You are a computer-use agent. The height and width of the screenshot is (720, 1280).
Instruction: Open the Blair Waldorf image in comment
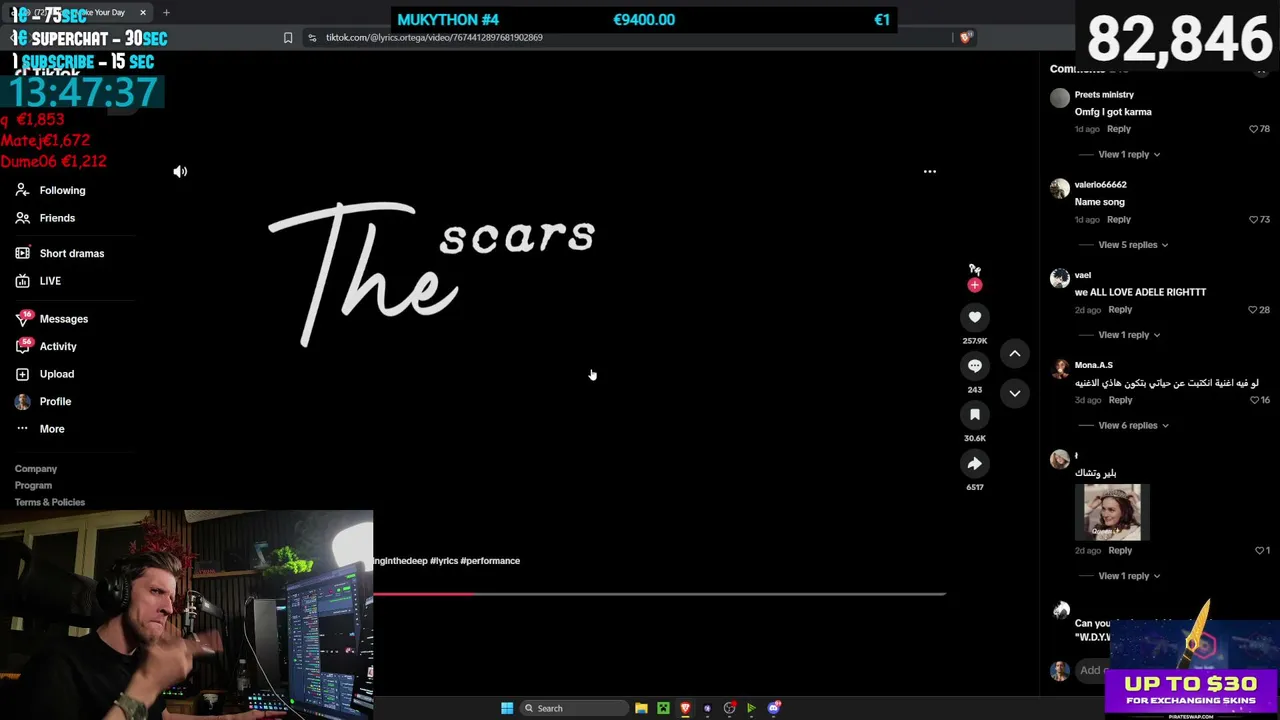1112,512
